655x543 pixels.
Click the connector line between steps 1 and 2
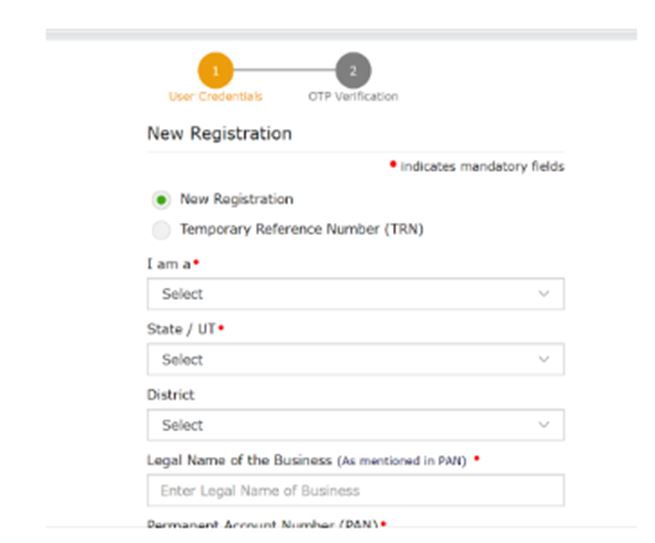click(284, 70)
